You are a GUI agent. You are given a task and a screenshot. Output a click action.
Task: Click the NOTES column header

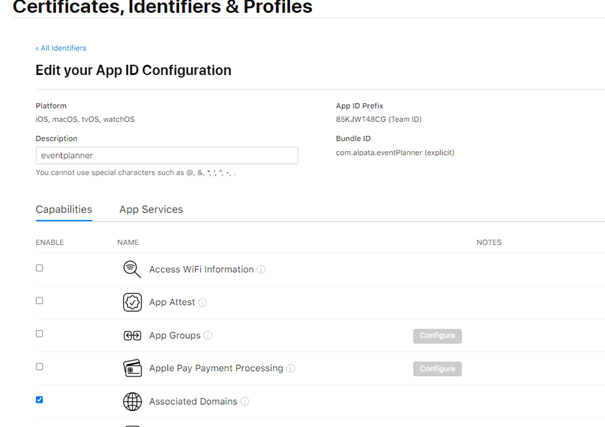[x=489, y=242]
